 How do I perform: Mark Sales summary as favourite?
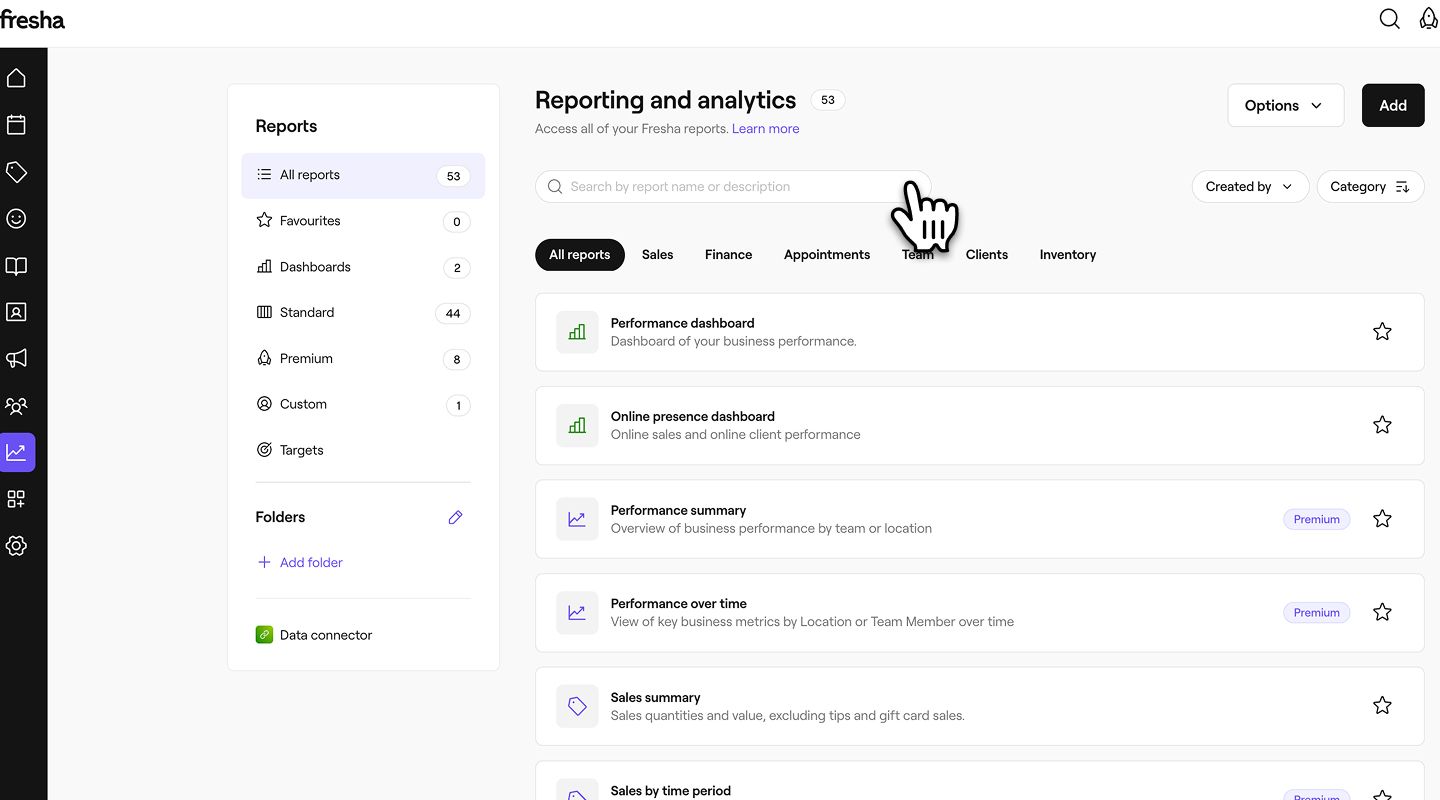click(1382, 706)
